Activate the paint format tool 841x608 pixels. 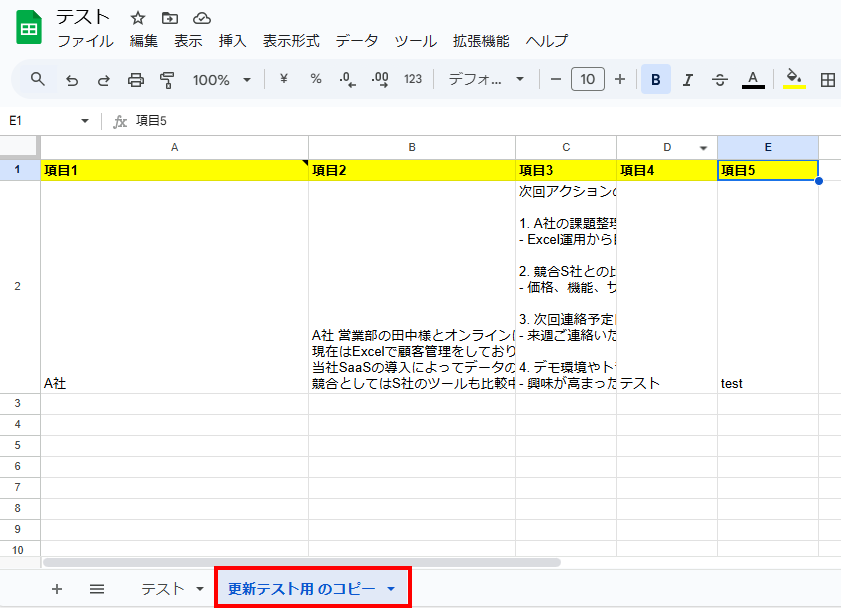(167, 80)
